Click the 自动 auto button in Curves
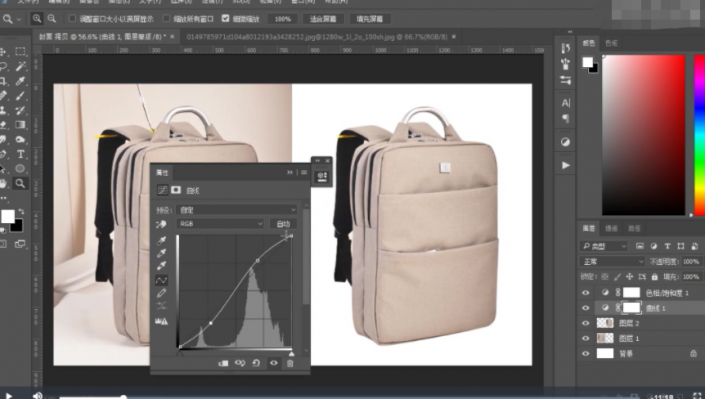705x399 pixels. pyautogui.click(x=283, y=224)
